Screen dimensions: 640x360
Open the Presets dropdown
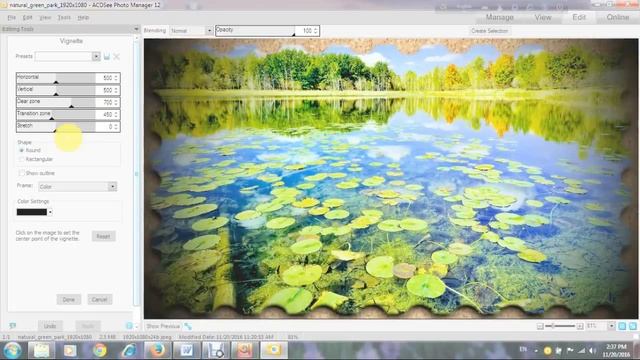[96, 56]
